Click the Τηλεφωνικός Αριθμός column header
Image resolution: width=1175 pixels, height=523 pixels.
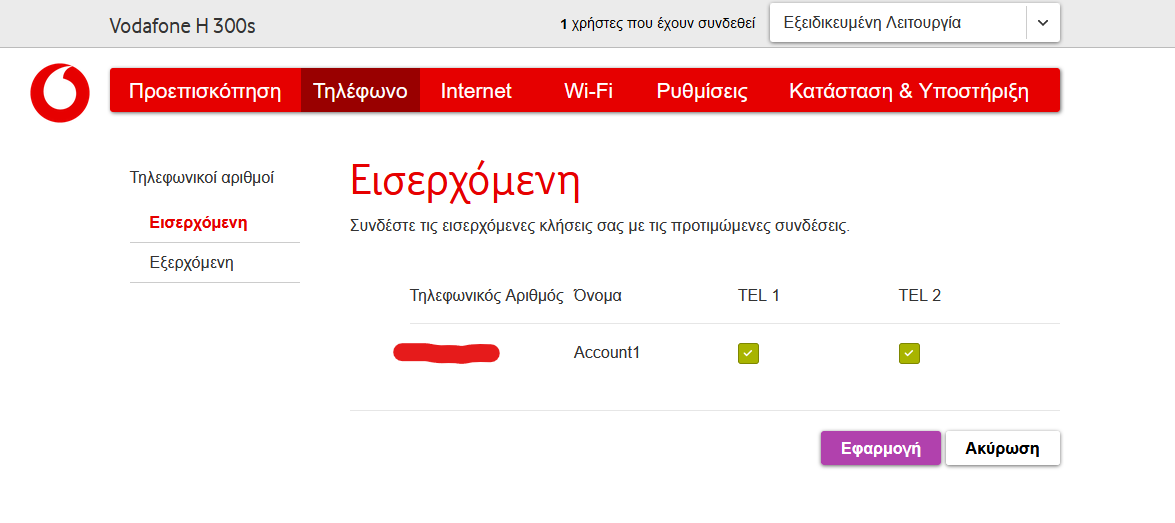click(x=486, y=295)
